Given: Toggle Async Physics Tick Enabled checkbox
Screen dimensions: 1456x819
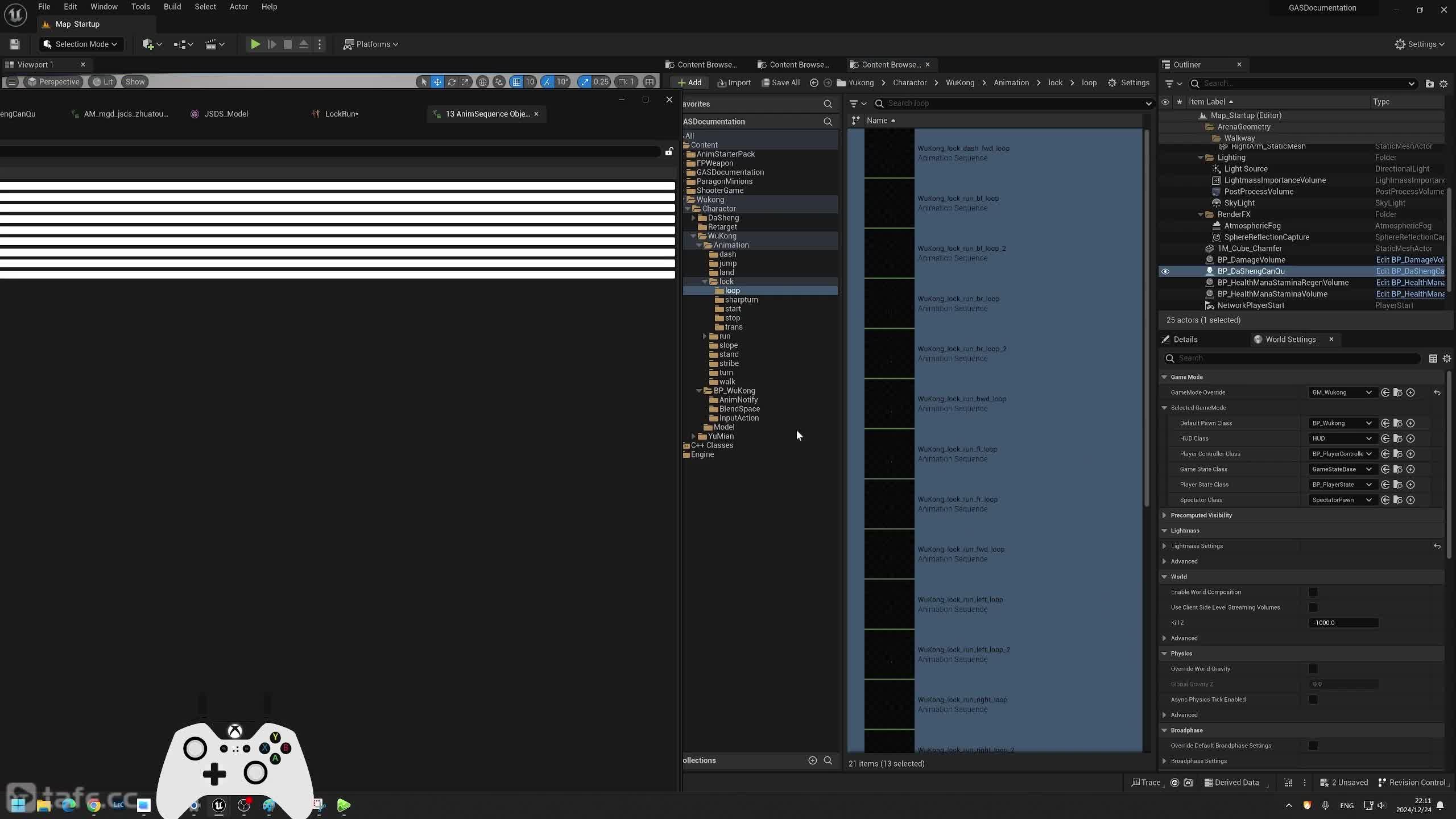Looking at the screenshot, I should 1313,700.
